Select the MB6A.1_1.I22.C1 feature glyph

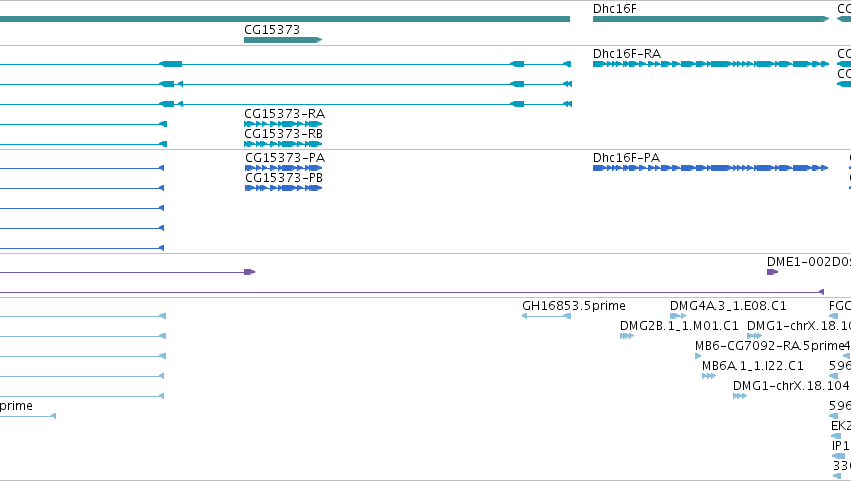709,376
